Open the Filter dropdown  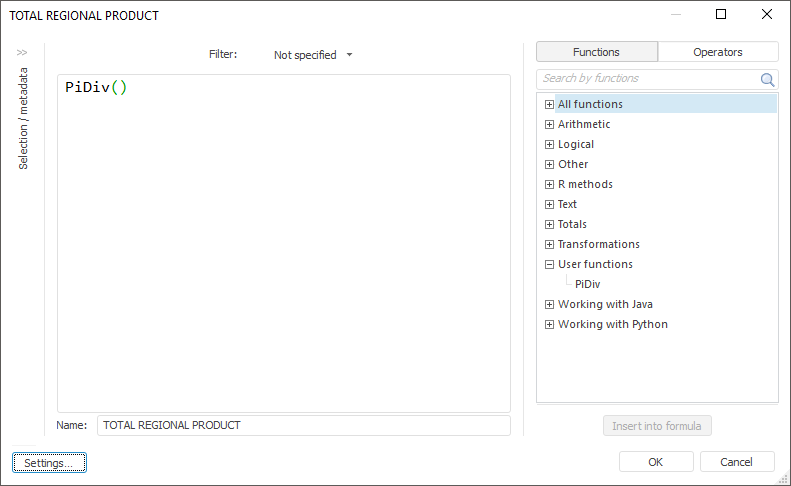[313, 55]
